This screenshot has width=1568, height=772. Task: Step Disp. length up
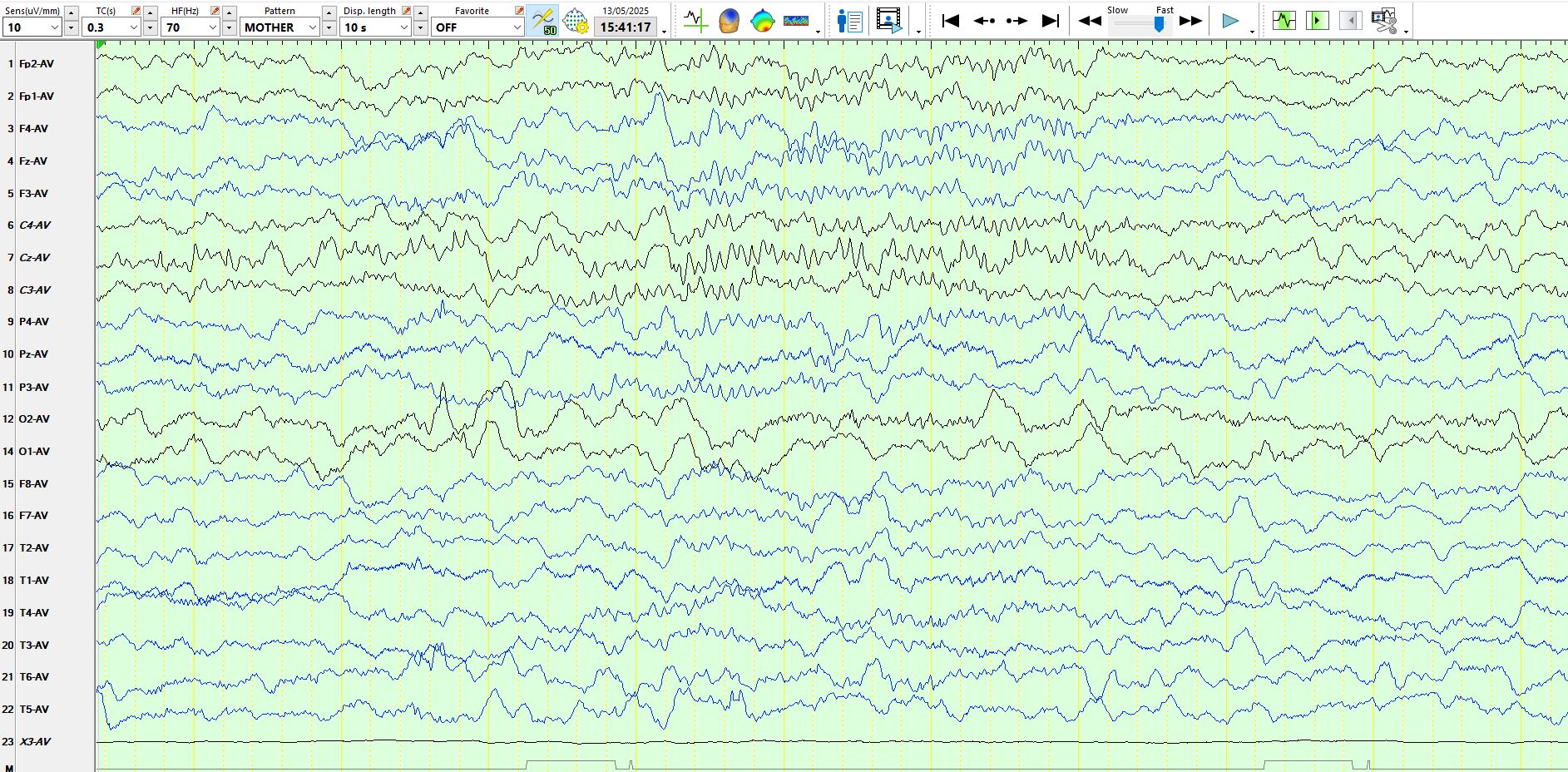pos(421,12)
